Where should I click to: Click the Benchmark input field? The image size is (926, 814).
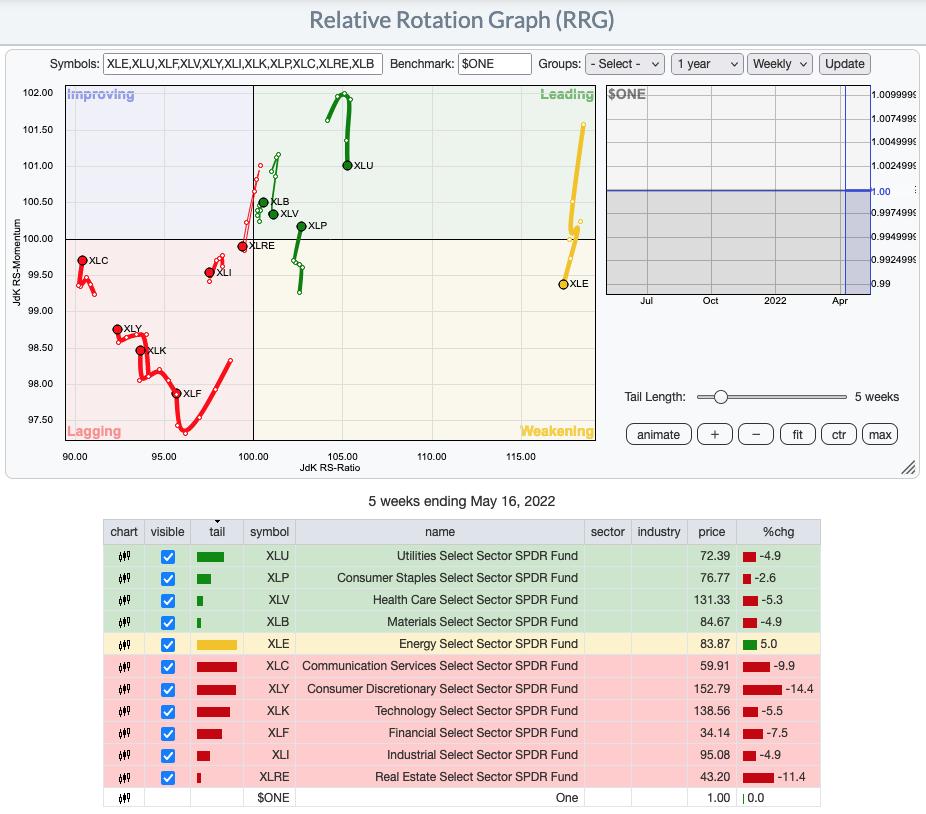click(495, 64)
